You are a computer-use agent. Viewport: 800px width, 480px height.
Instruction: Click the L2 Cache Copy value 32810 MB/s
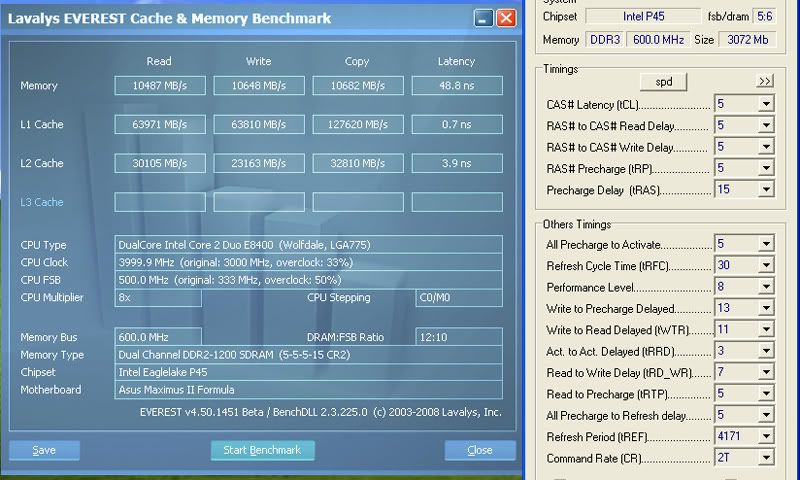click(x=358, y=163)
